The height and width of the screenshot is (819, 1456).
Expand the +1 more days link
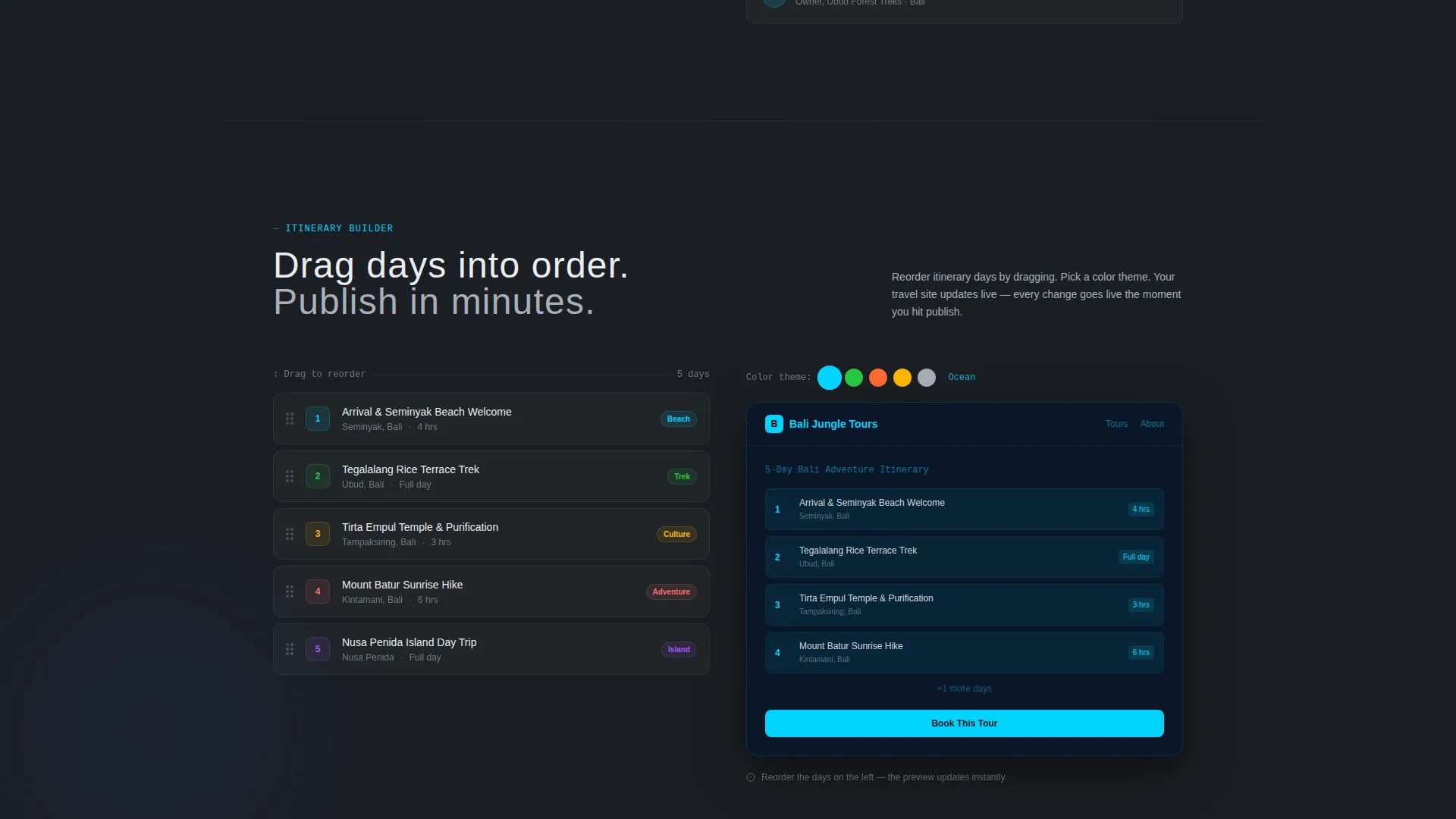pos(965,689)
